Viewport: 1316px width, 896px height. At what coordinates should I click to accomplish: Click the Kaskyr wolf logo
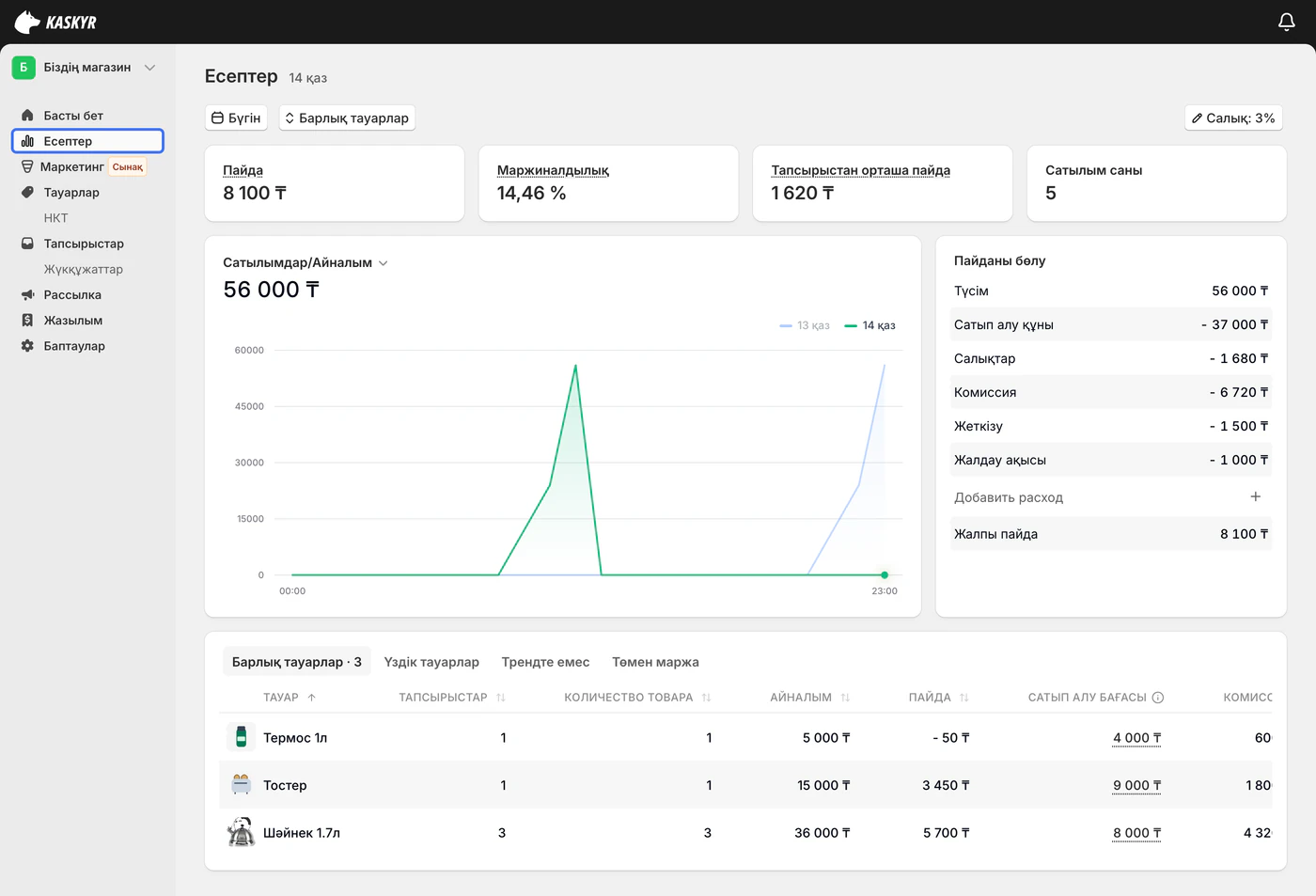point(55,22)
